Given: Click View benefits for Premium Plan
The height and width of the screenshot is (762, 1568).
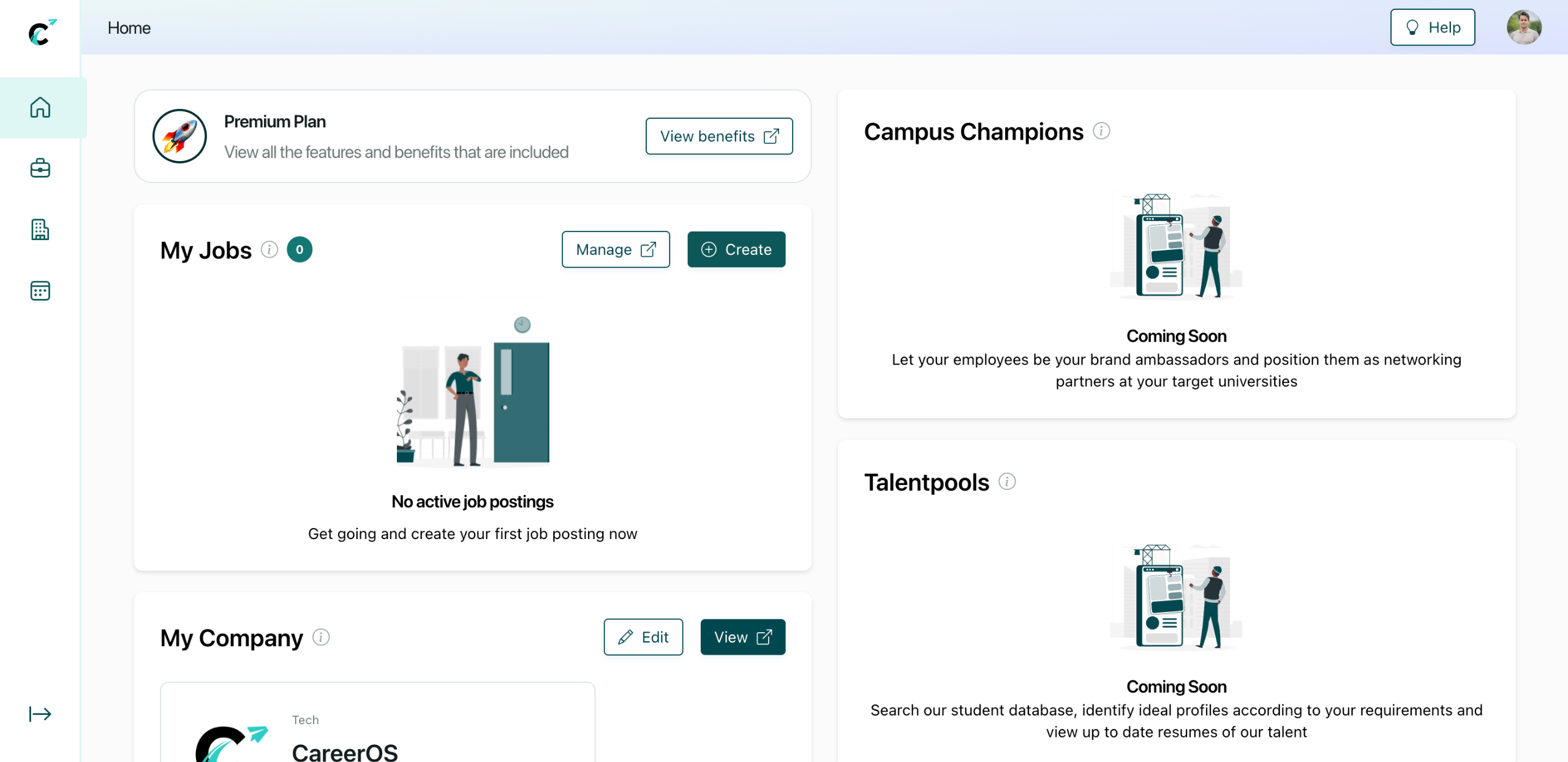Looking at the screenshot, I should tap(718, 136).
